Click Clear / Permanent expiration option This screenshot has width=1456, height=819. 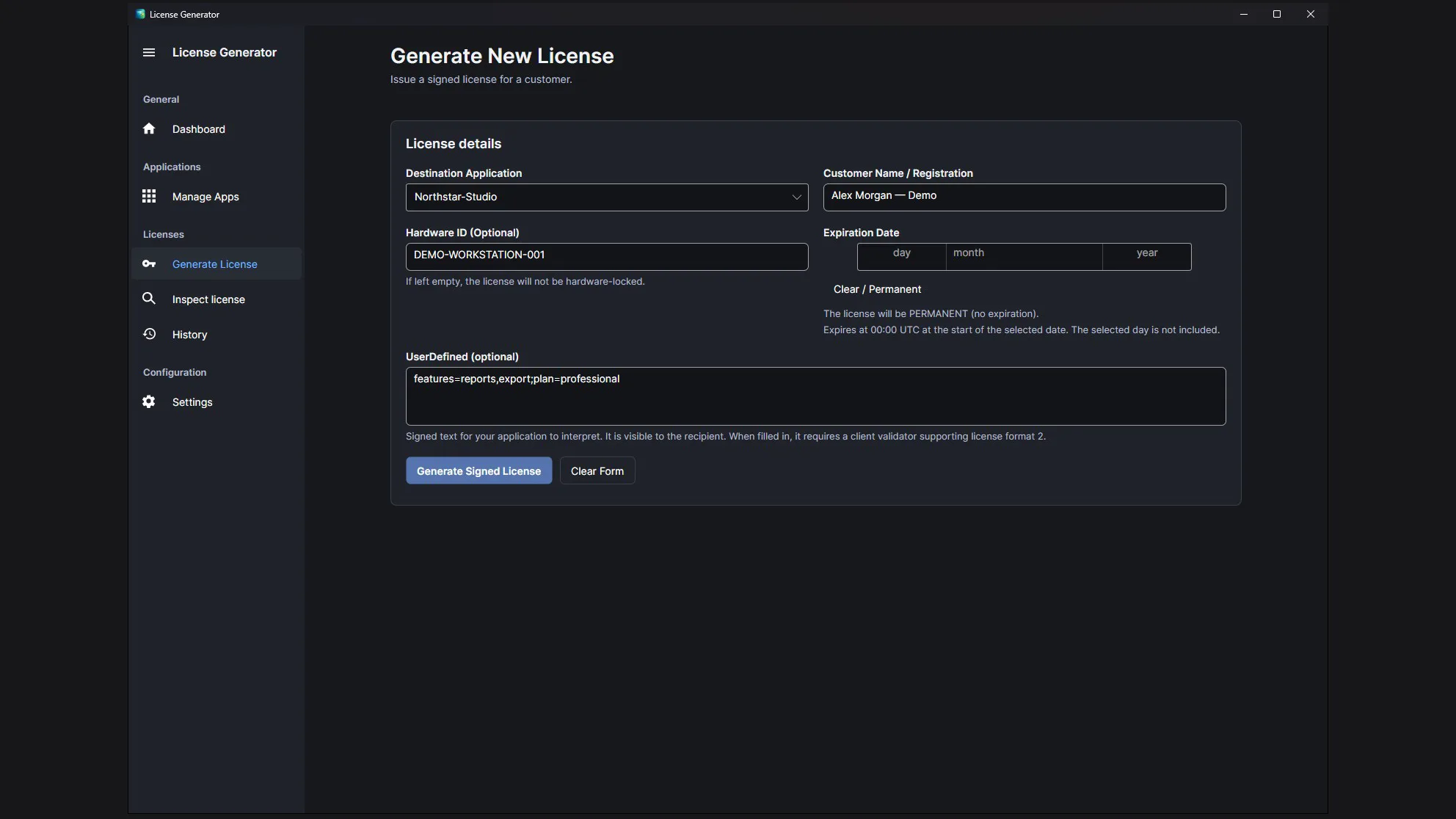point(877,289)
